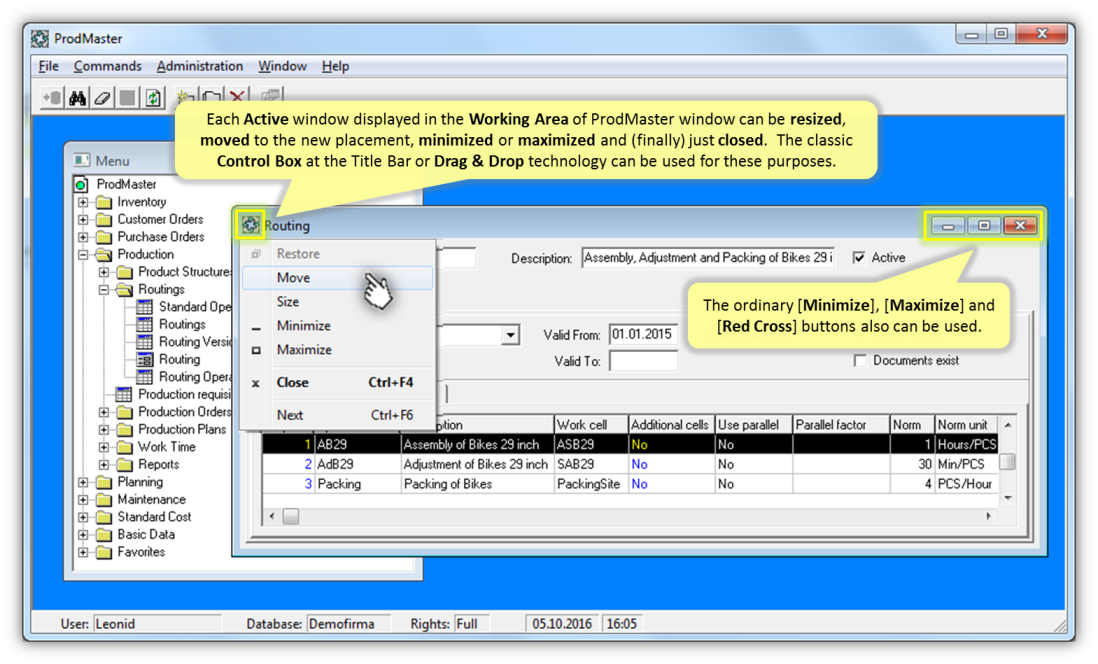Screen dimensions: 1098x664
Task: Click the grid's scroll left arrow
Action: point(272,516)
